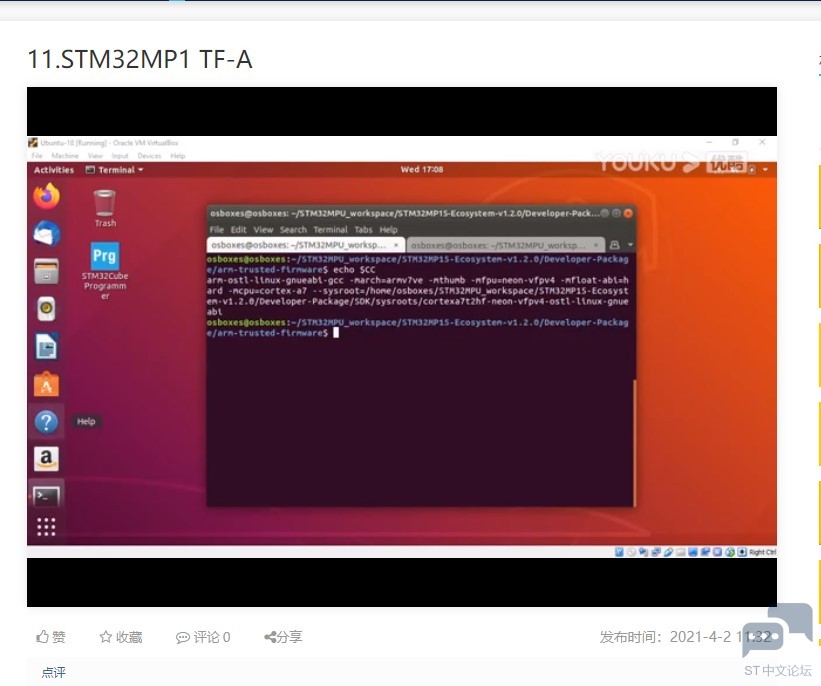Image resolution: width=821 pixels, height=686 pixels.
Task: Open VirtualBox Devices menu
Action: (149, 156)
